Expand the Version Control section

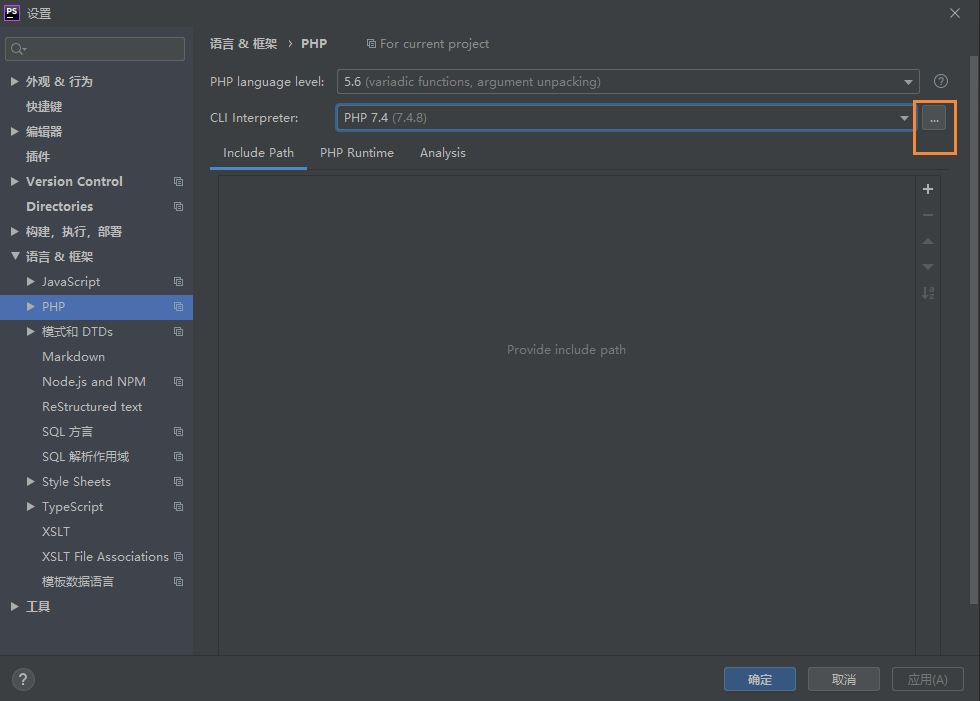[x=14, y=181]
